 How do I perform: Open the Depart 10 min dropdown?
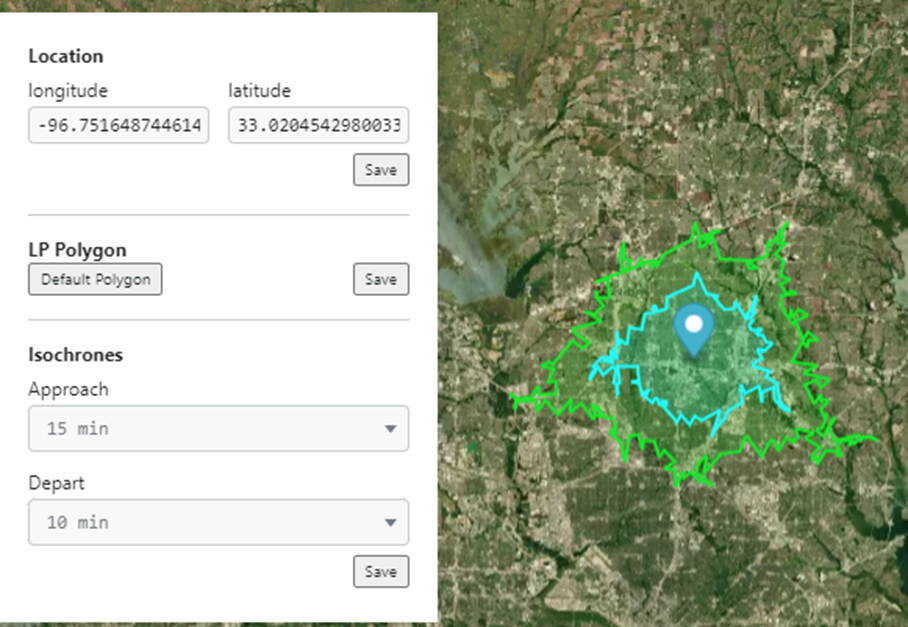(218, 522)
